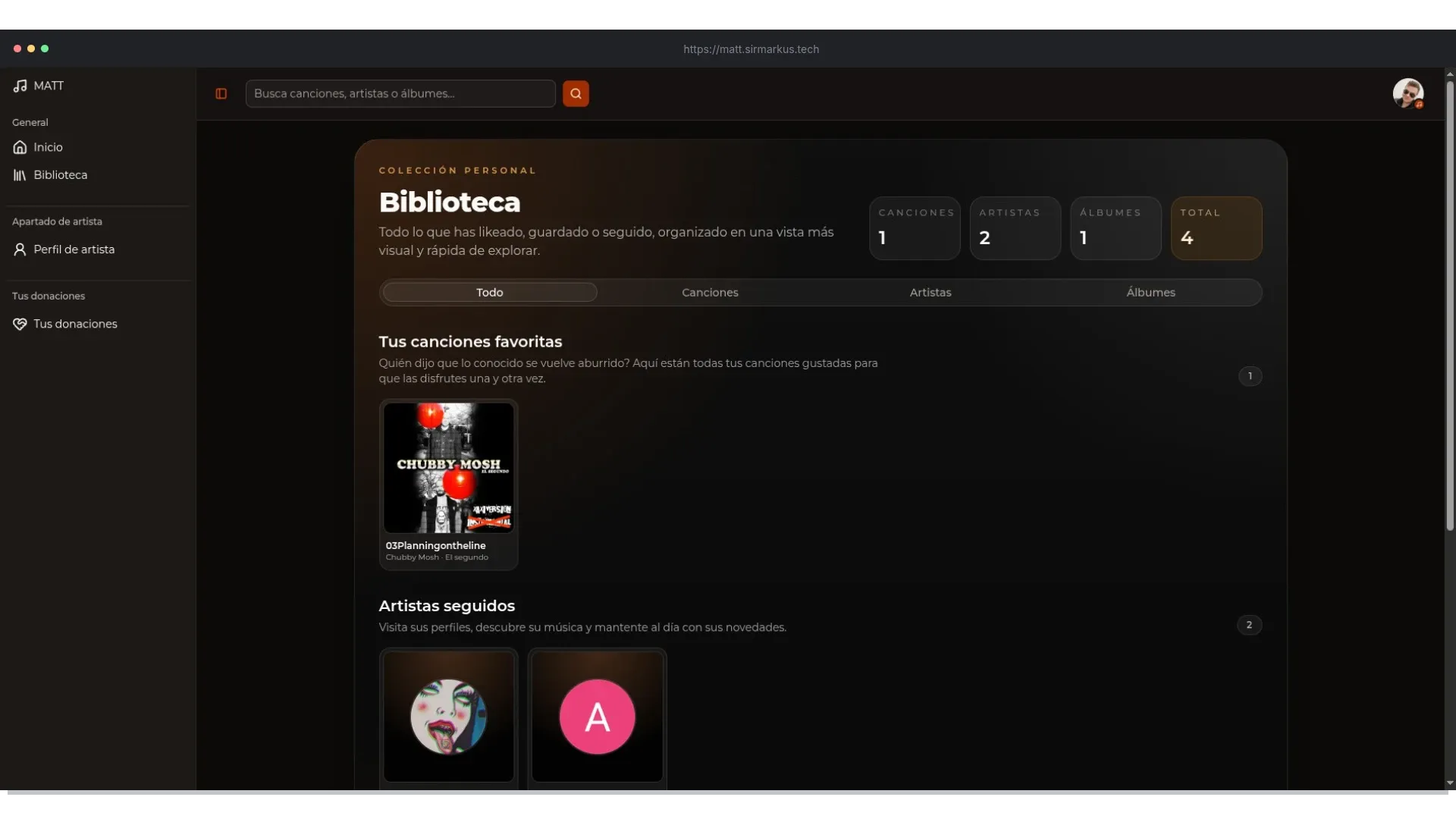Open the Chubby Mosh album cover thumbnail

pos(448,468)
